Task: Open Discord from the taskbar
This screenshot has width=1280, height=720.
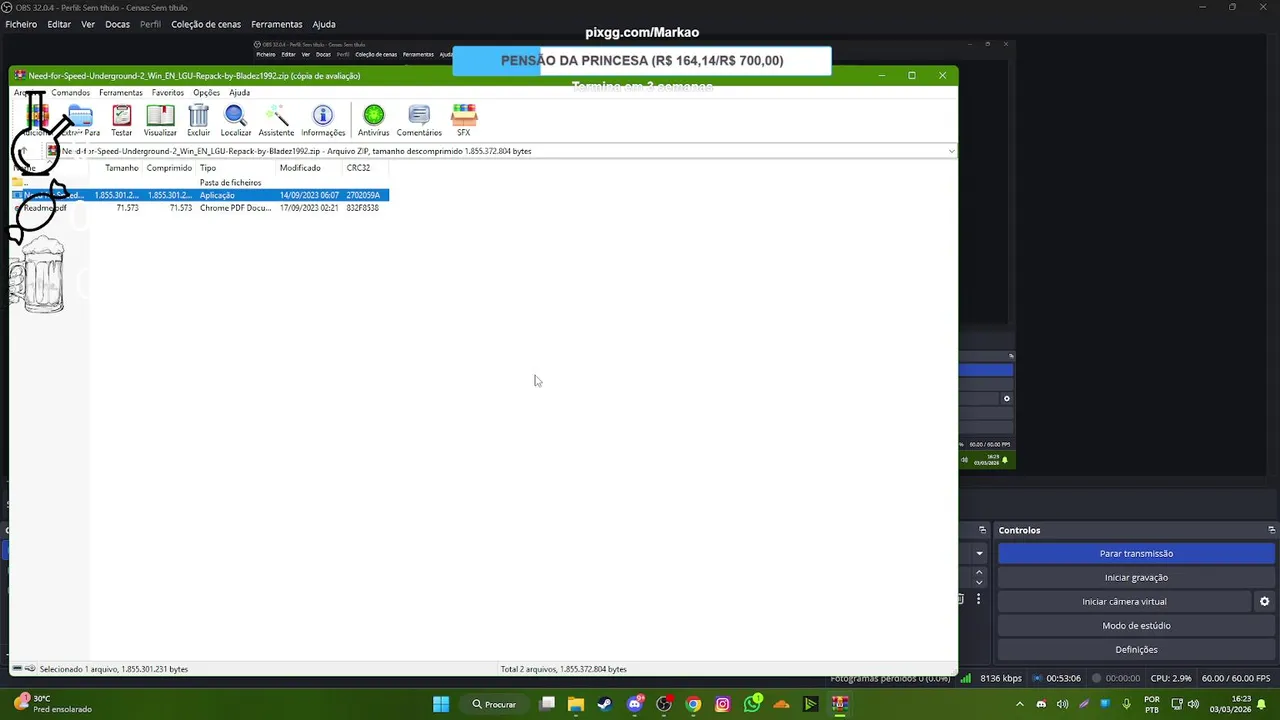Action: coord(634,704)
